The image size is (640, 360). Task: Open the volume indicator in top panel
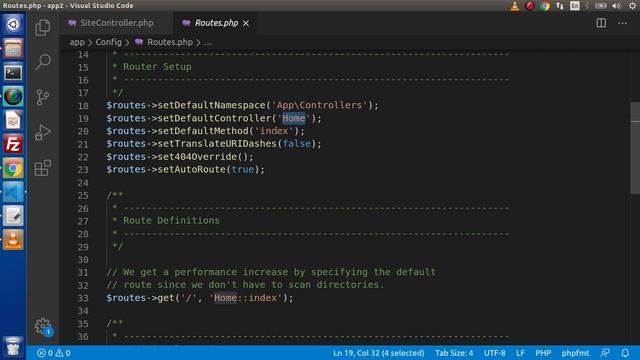point(616,6)
